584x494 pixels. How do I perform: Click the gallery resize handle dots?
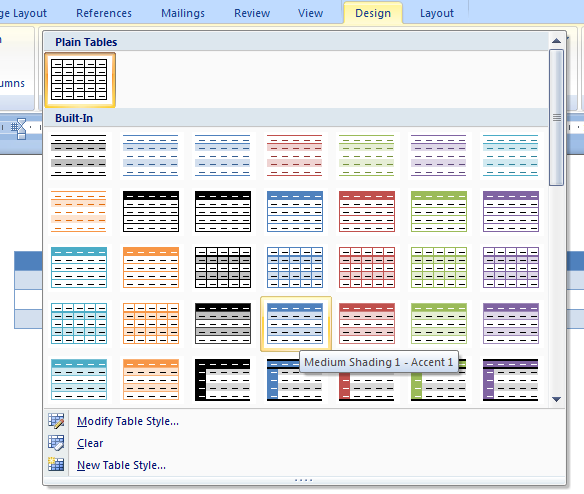[304, 480]
